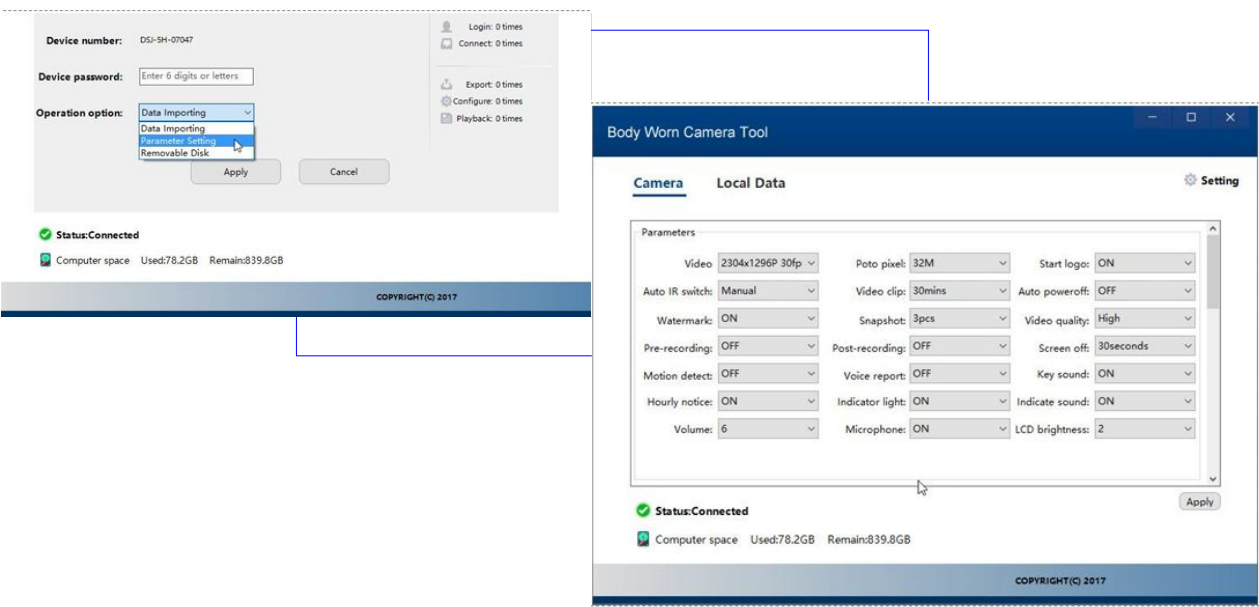1259x607 pixels.
Task: Click the Computer space disk icon in Camera Tool
Action: pos(643,539)
